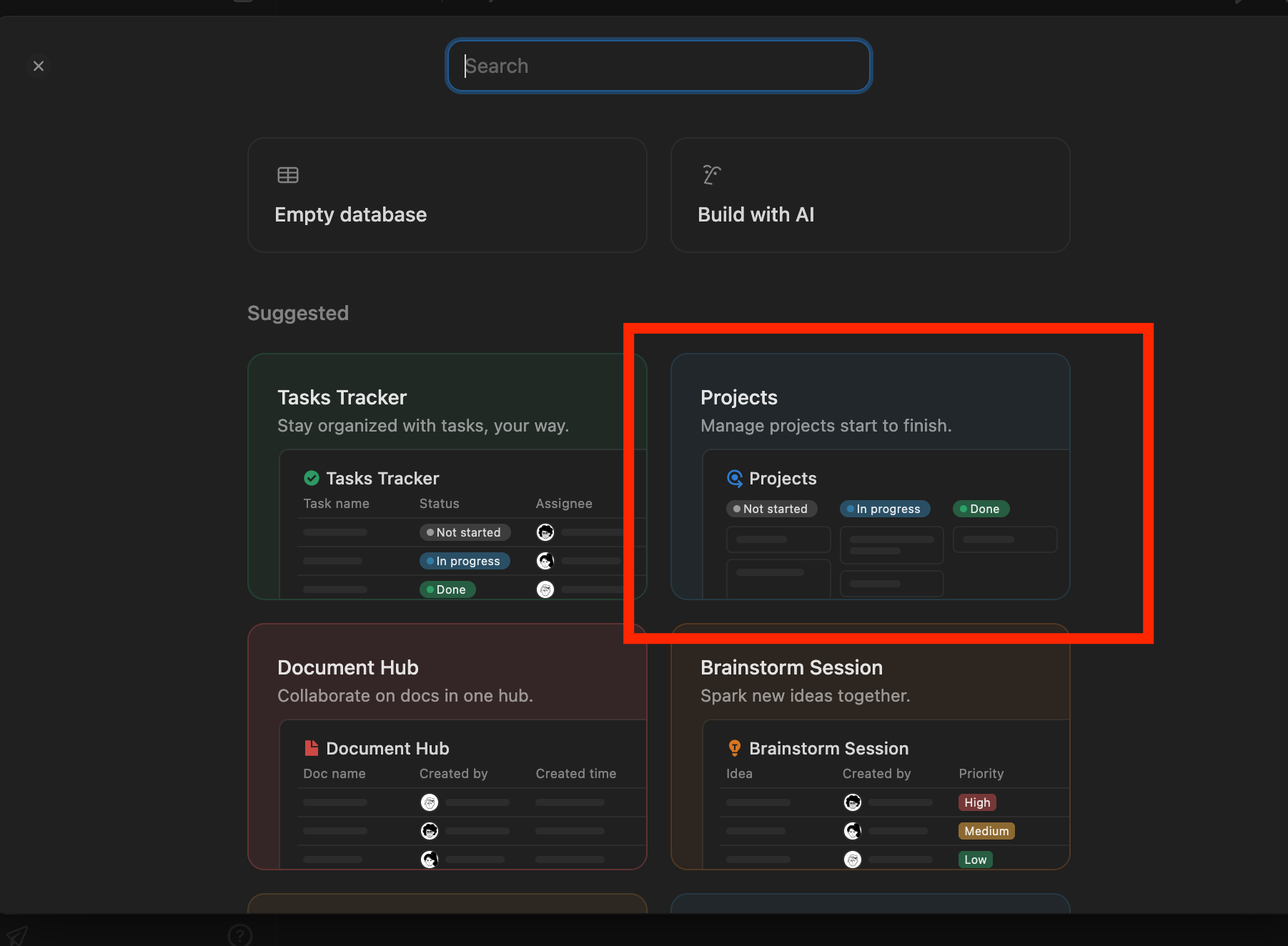Click the red Document Hub page icon
Viewport: 1288px width, 946px height.
click(312, 748)
